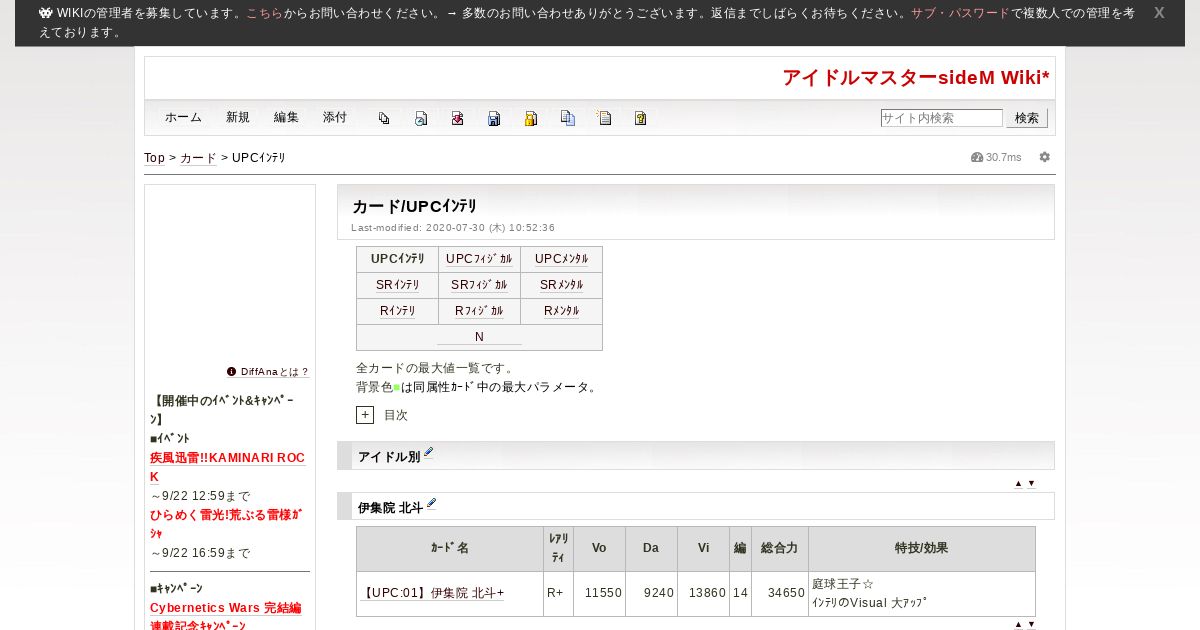Open the SRﾒﾝﾀﾙ card list link
Image resolution: width=1200 pixels, height=630 pixels.
(x=561, y=285)
